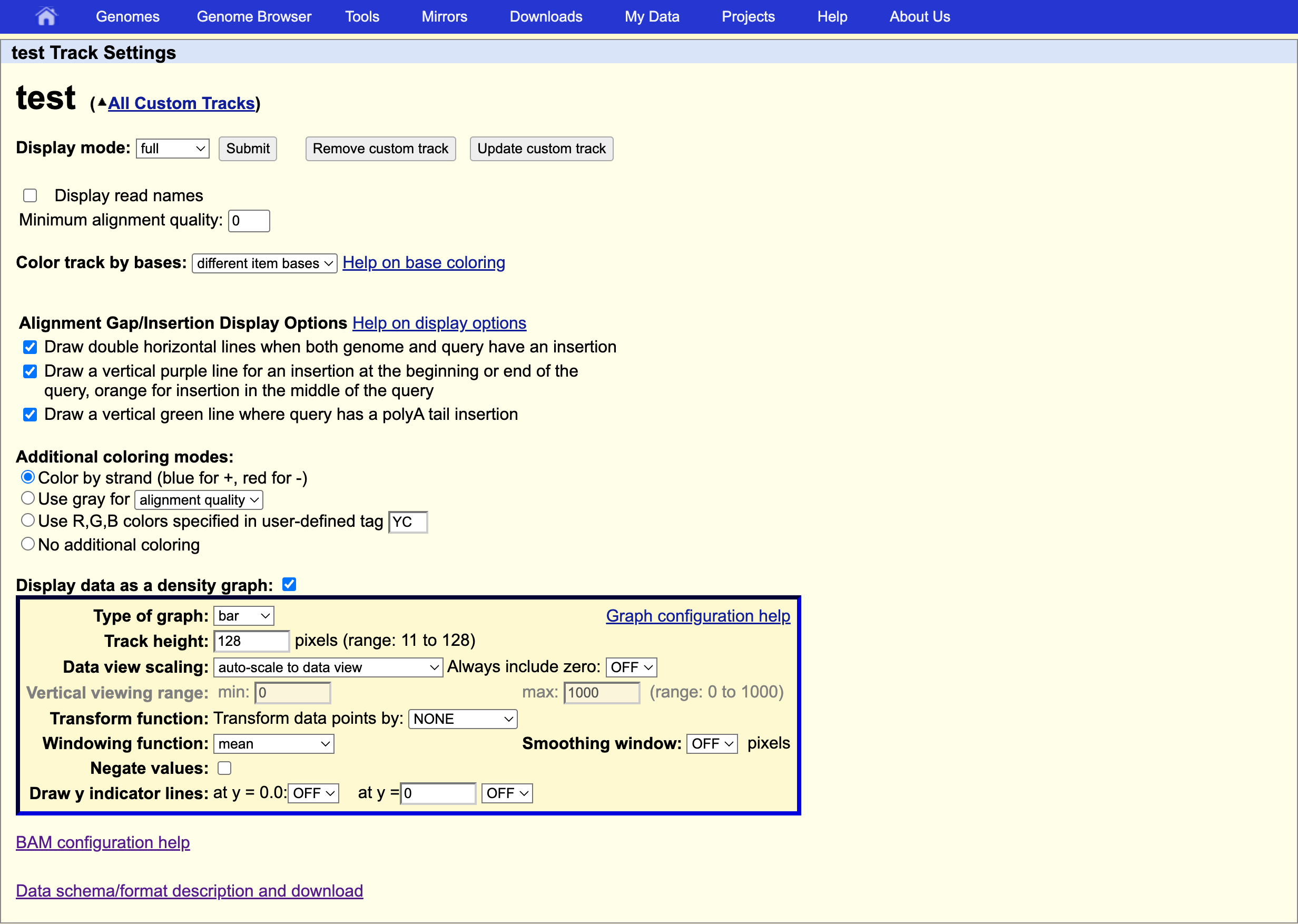This screenshot has width=1298, height=924.
Task: Click the up-arrow icon beside All Custom Tracks
Action: coord(102,103)
